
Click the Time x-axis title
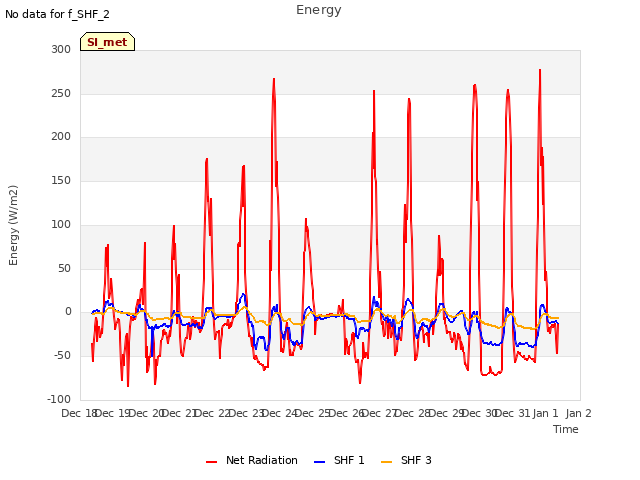(566, 429)
